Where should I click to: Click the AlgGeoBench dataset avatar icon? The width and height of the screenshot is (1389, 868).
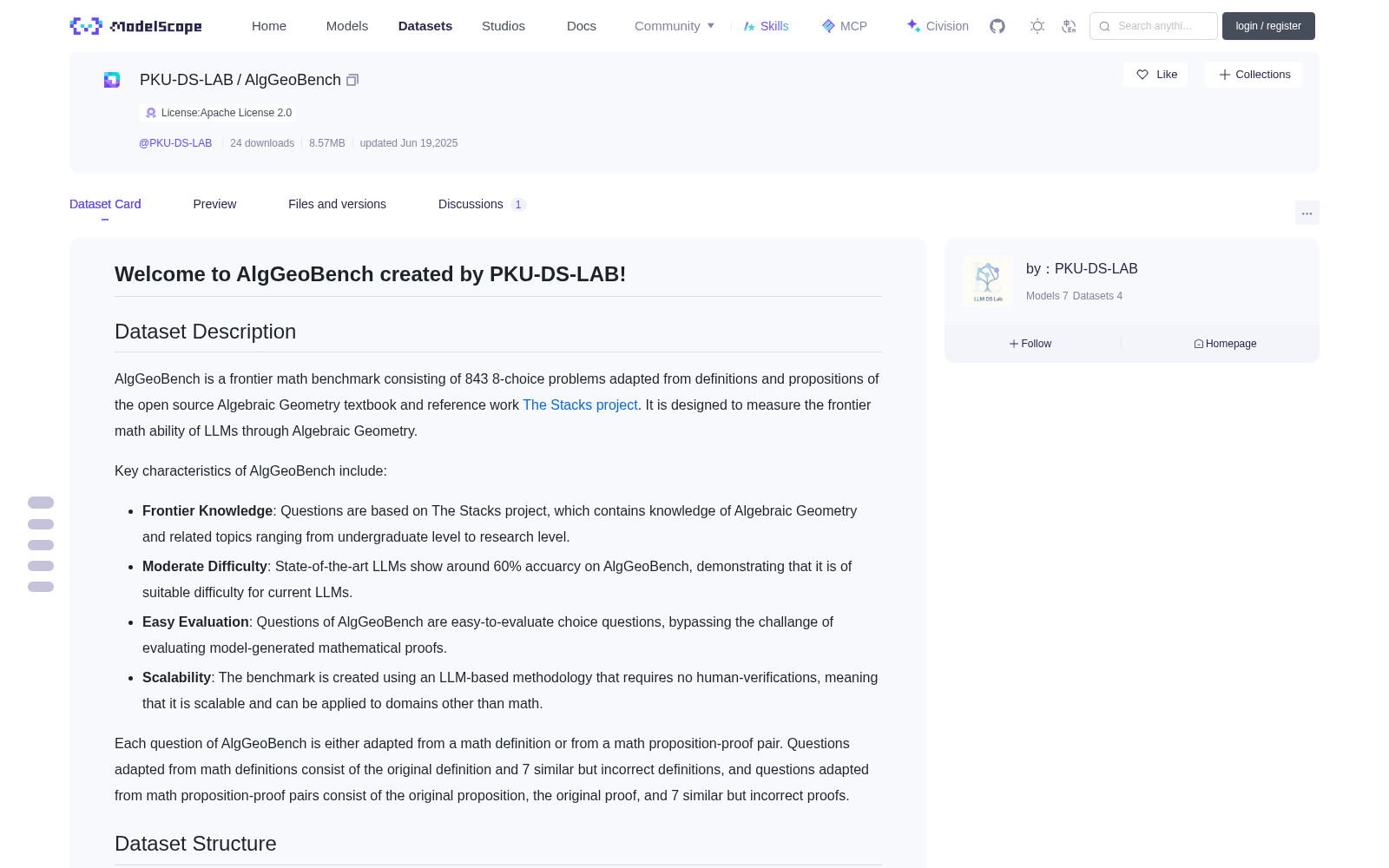(x=112, y=80)
